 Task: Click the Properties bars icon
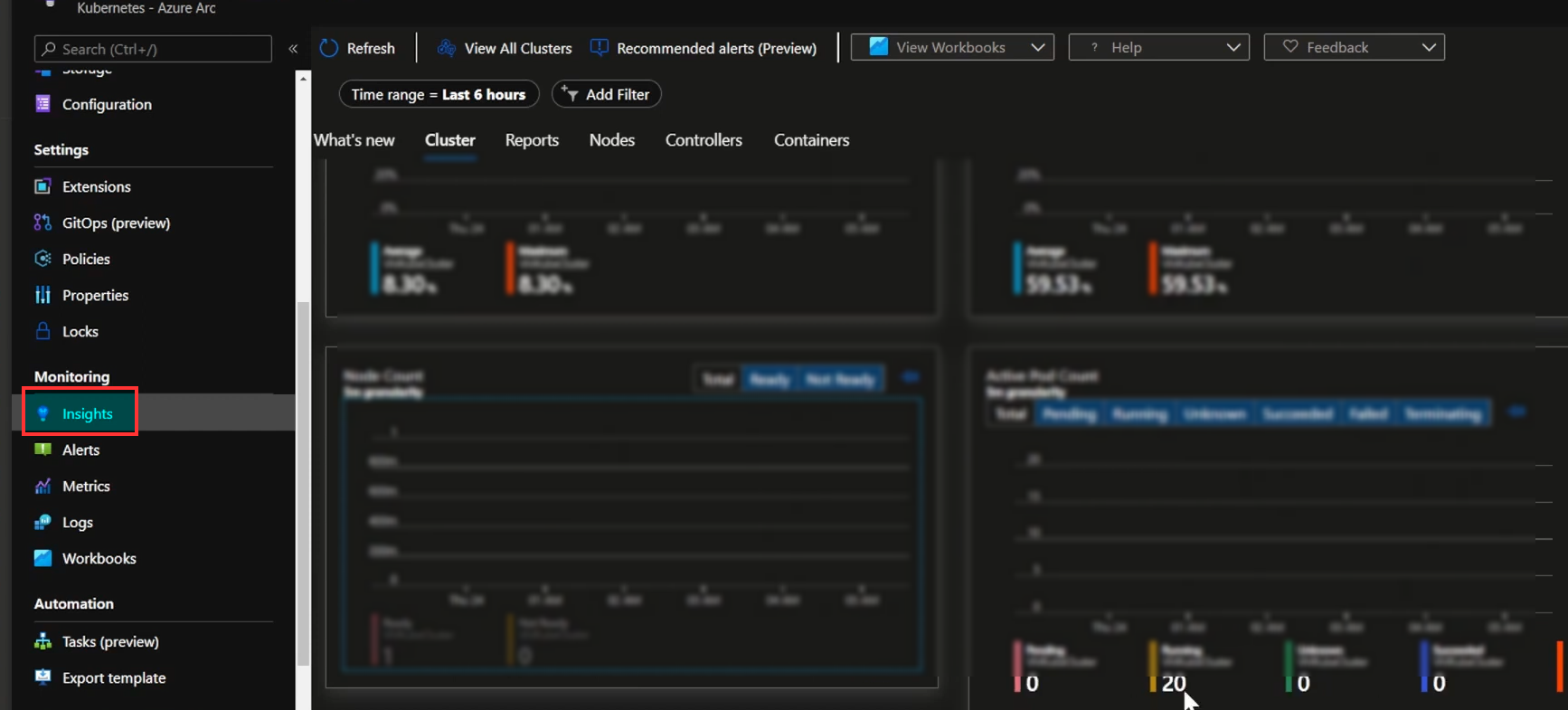tap(43, 295)
